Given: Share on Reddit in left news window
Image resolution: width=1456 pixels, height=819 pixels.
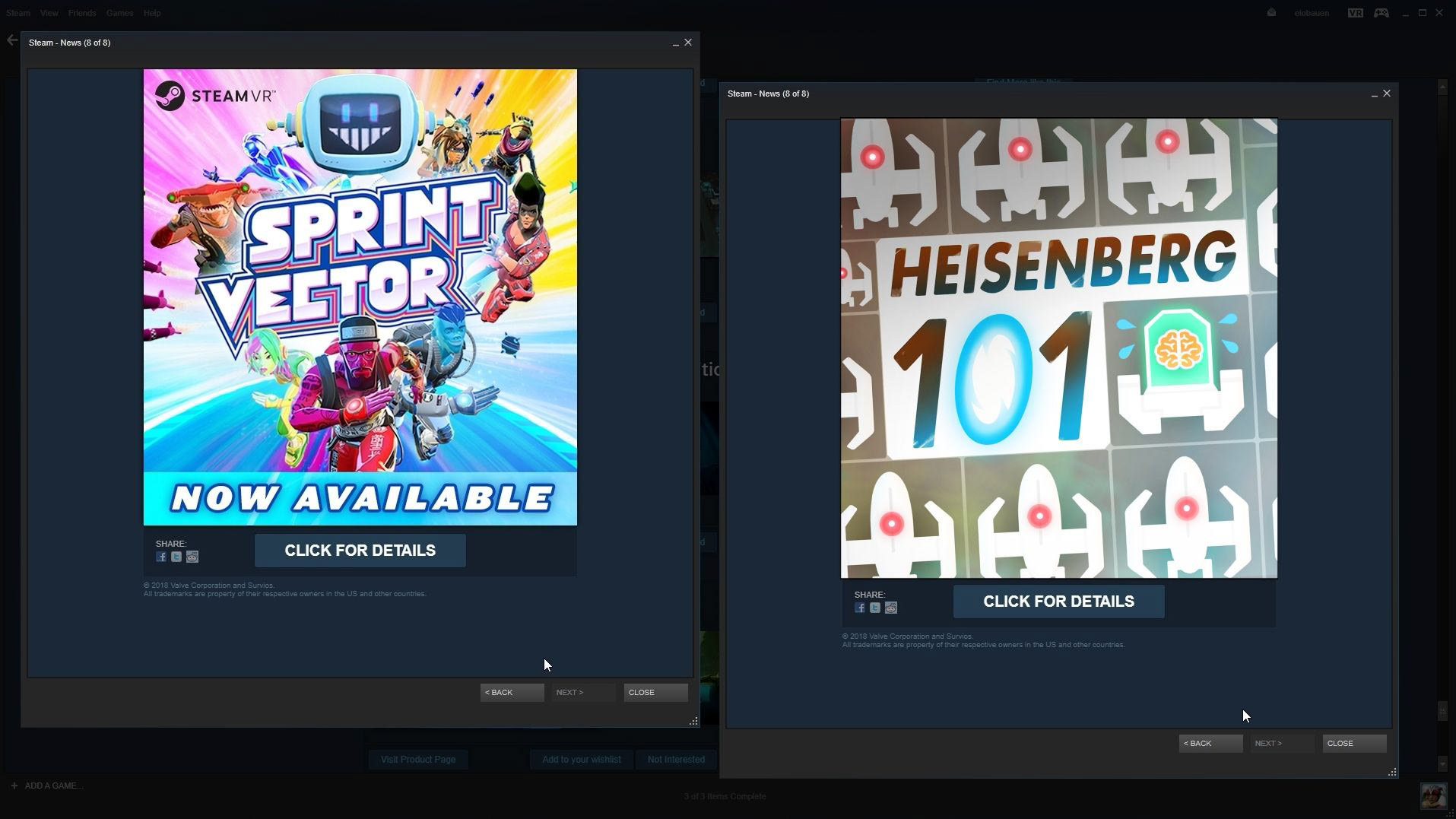Looking at the screenshot, I should click(x=192, y=557).
